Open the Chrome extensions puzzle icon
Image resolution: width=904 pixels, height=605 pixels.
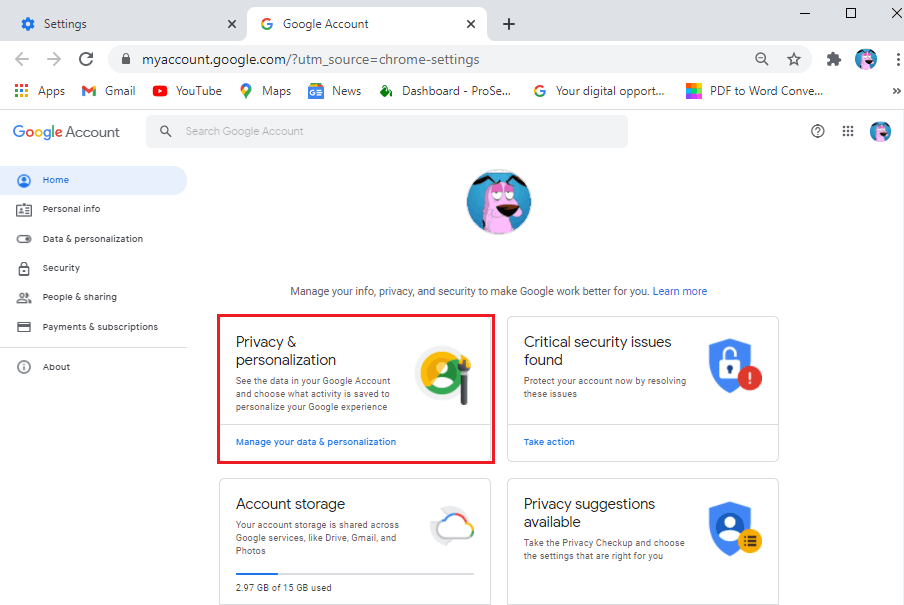tap(833, 59)
